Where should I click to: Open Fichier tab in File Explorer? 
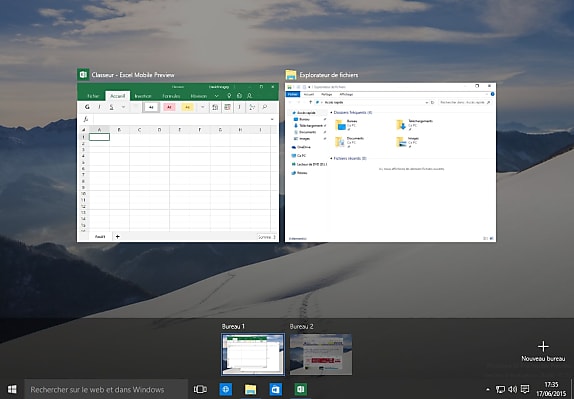point(292,94)
